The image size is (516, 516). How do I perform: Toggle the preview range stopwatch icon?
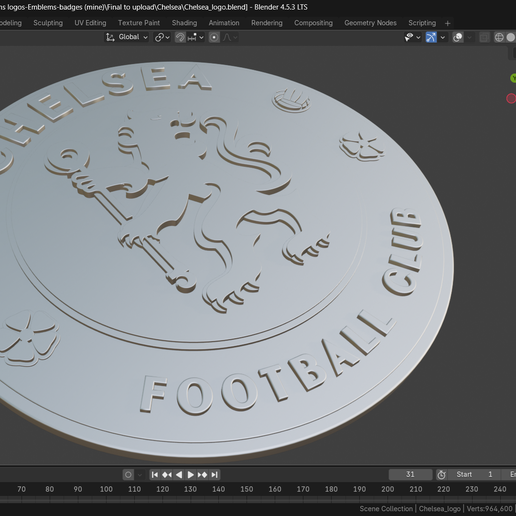[441, 474]
